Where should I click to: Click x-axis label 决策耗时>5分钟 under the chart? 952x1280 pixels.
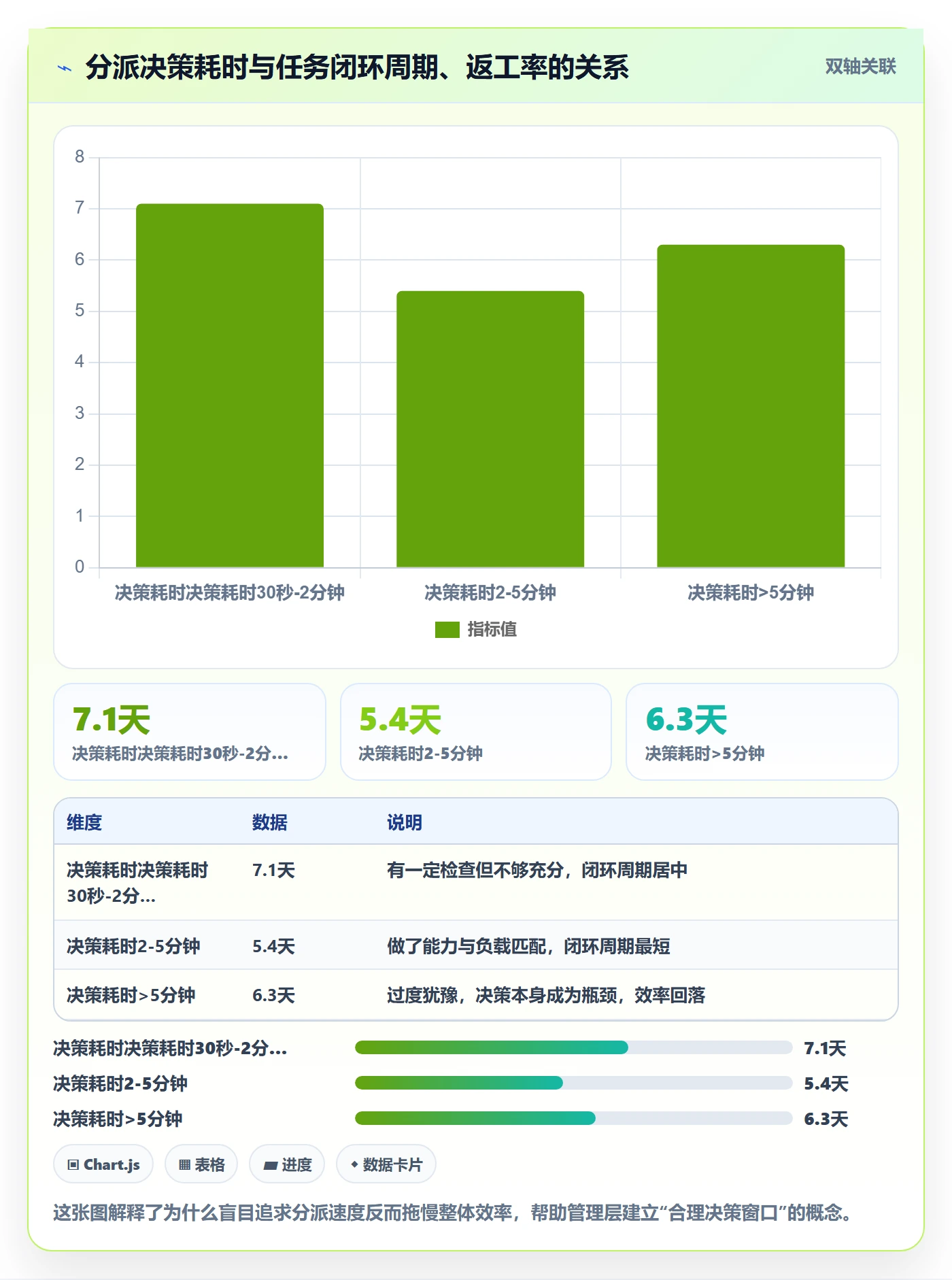click(751, 592)
